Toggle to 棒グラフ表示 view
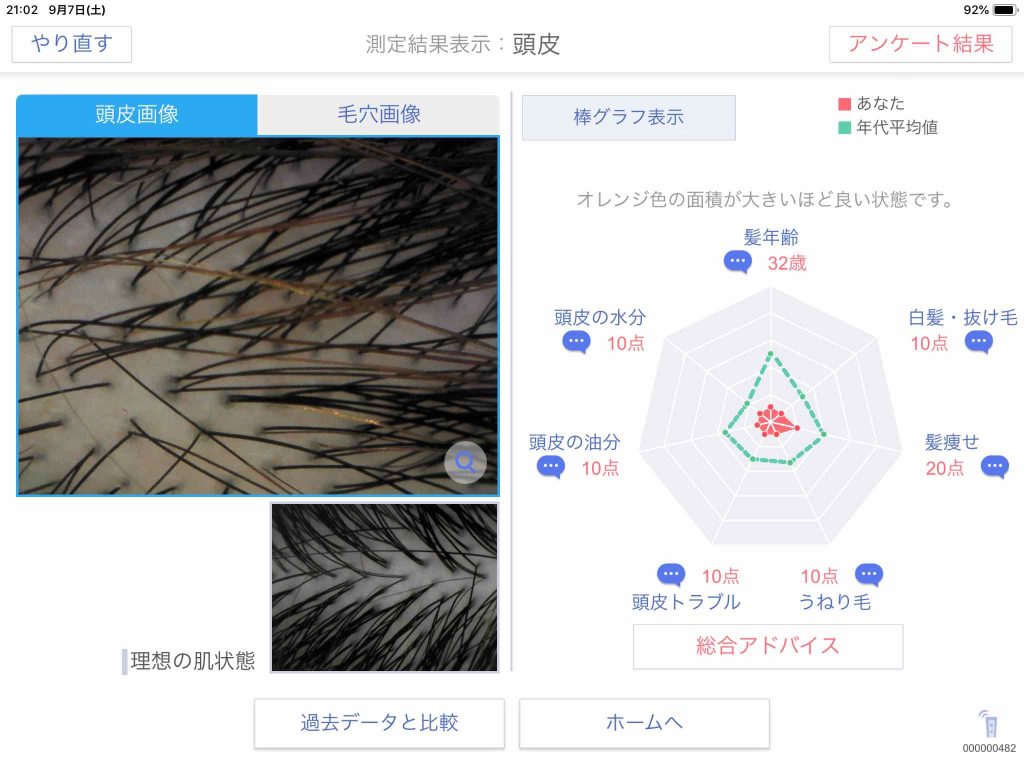The width and height of the screenshot is (1024, 768). [628, 118]
